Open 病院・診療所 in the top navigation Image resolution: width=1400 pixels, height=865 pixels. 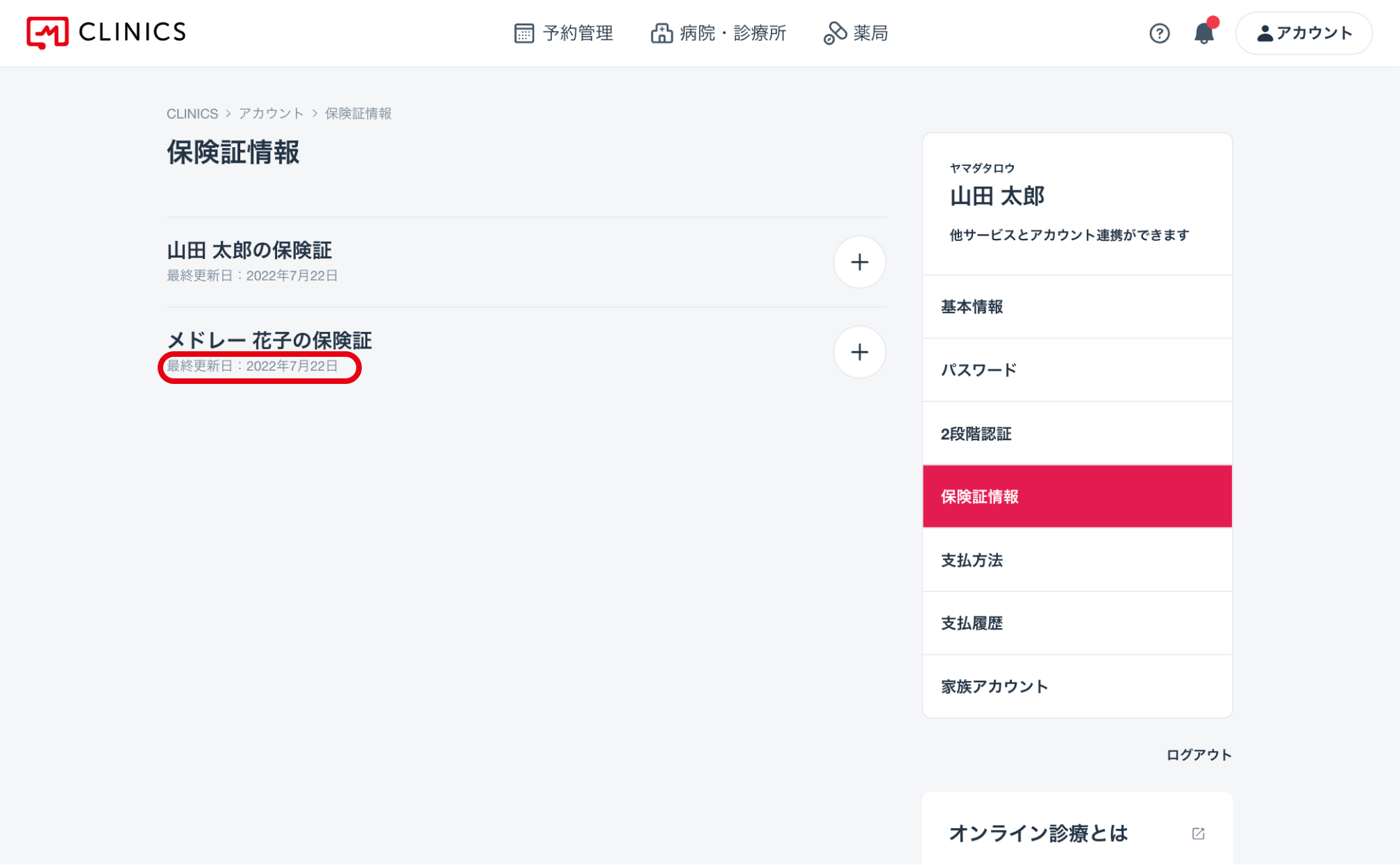[718, 33]
